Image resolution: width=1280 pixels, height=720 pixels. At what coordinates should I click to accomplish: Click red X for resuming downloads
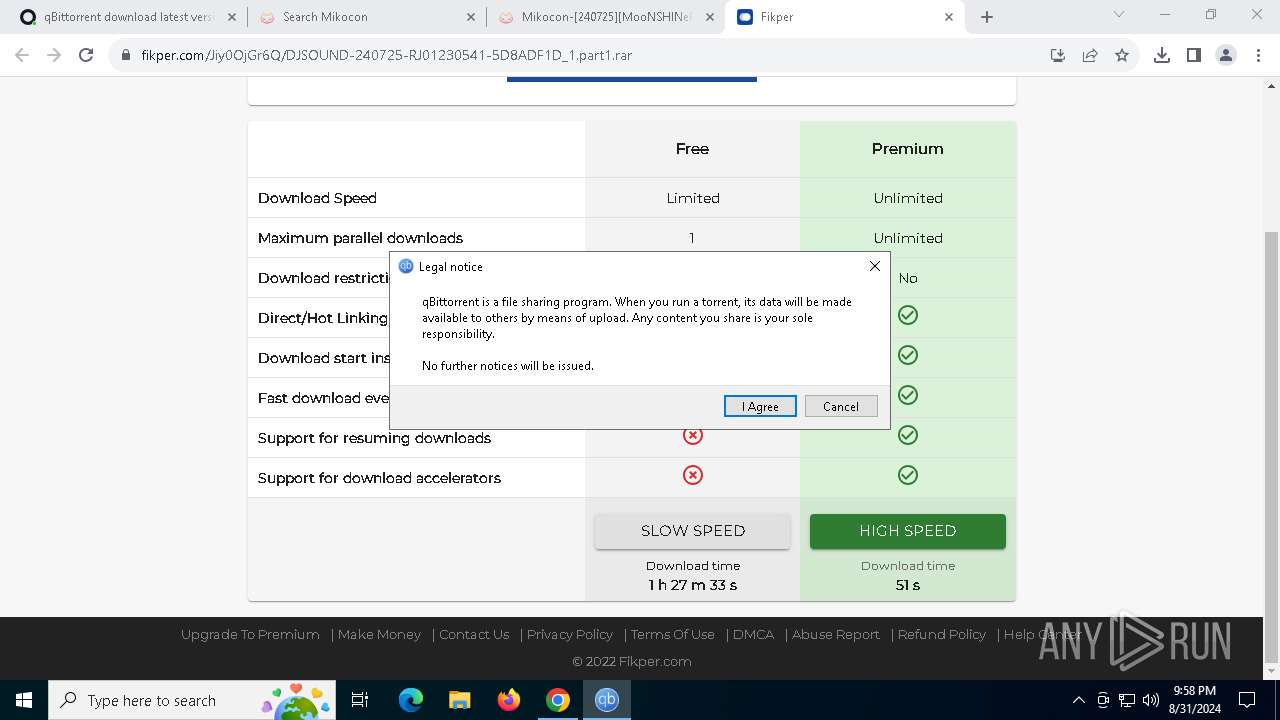pyautogui.click(x=692, y=435)
